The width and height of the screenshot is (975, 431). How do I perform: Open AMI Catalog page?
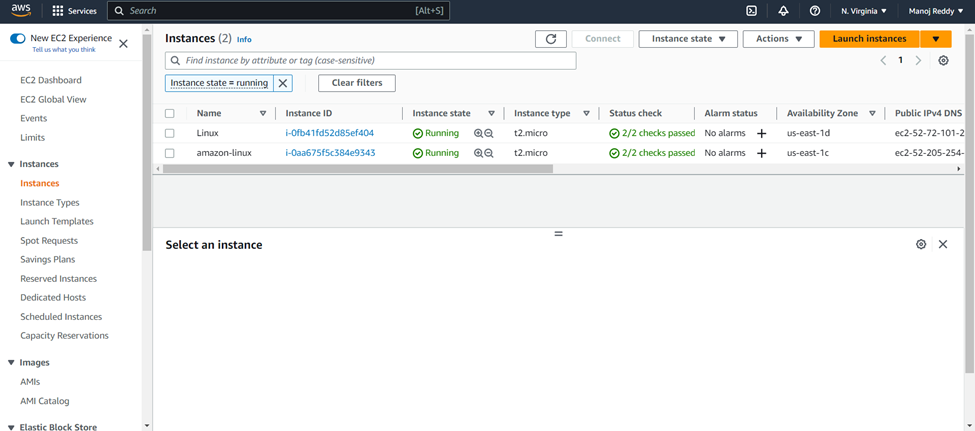[x=45, y=401]
